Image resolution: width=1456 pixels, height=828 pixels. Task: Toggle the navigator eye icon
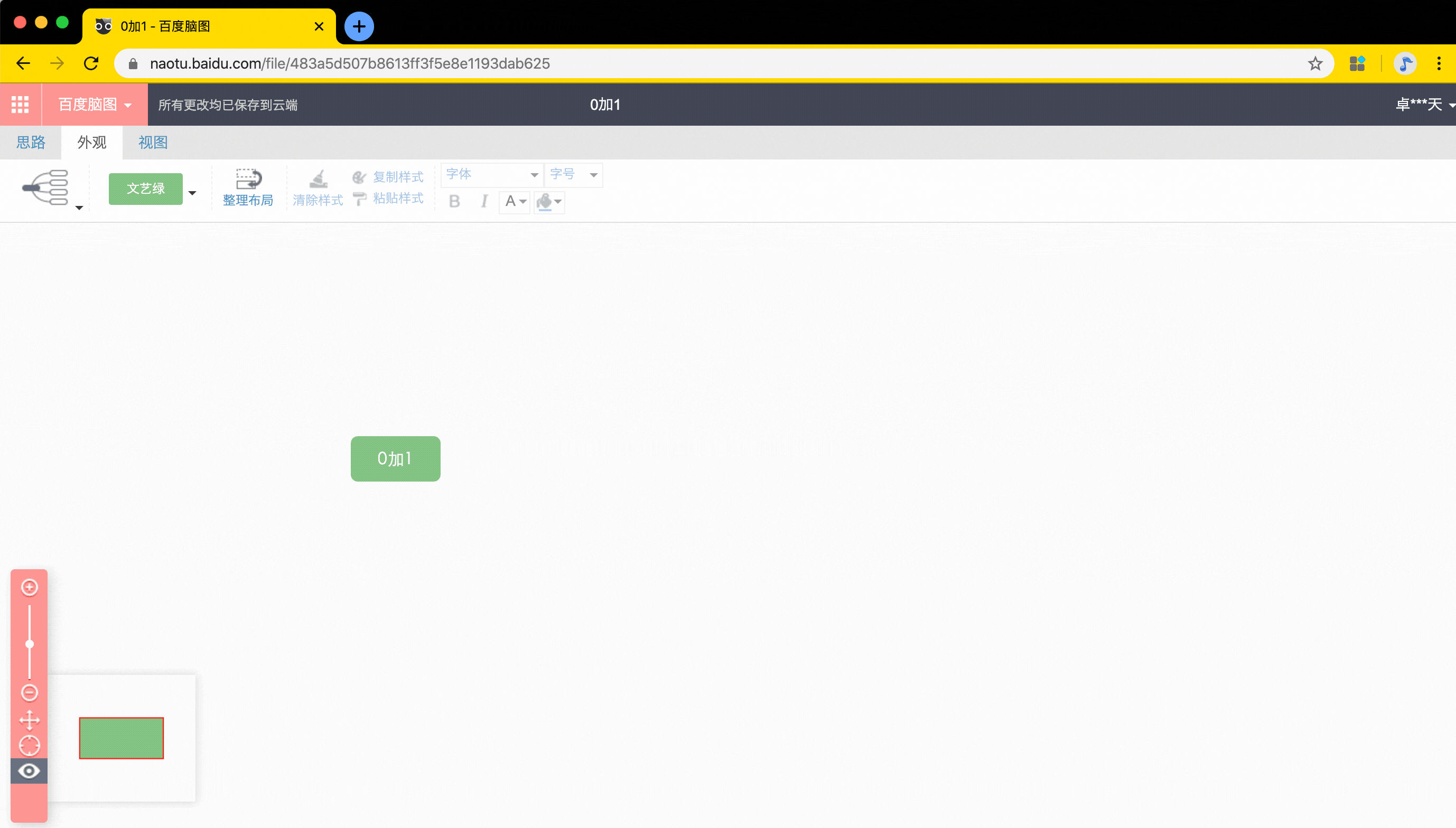point(29,770)
